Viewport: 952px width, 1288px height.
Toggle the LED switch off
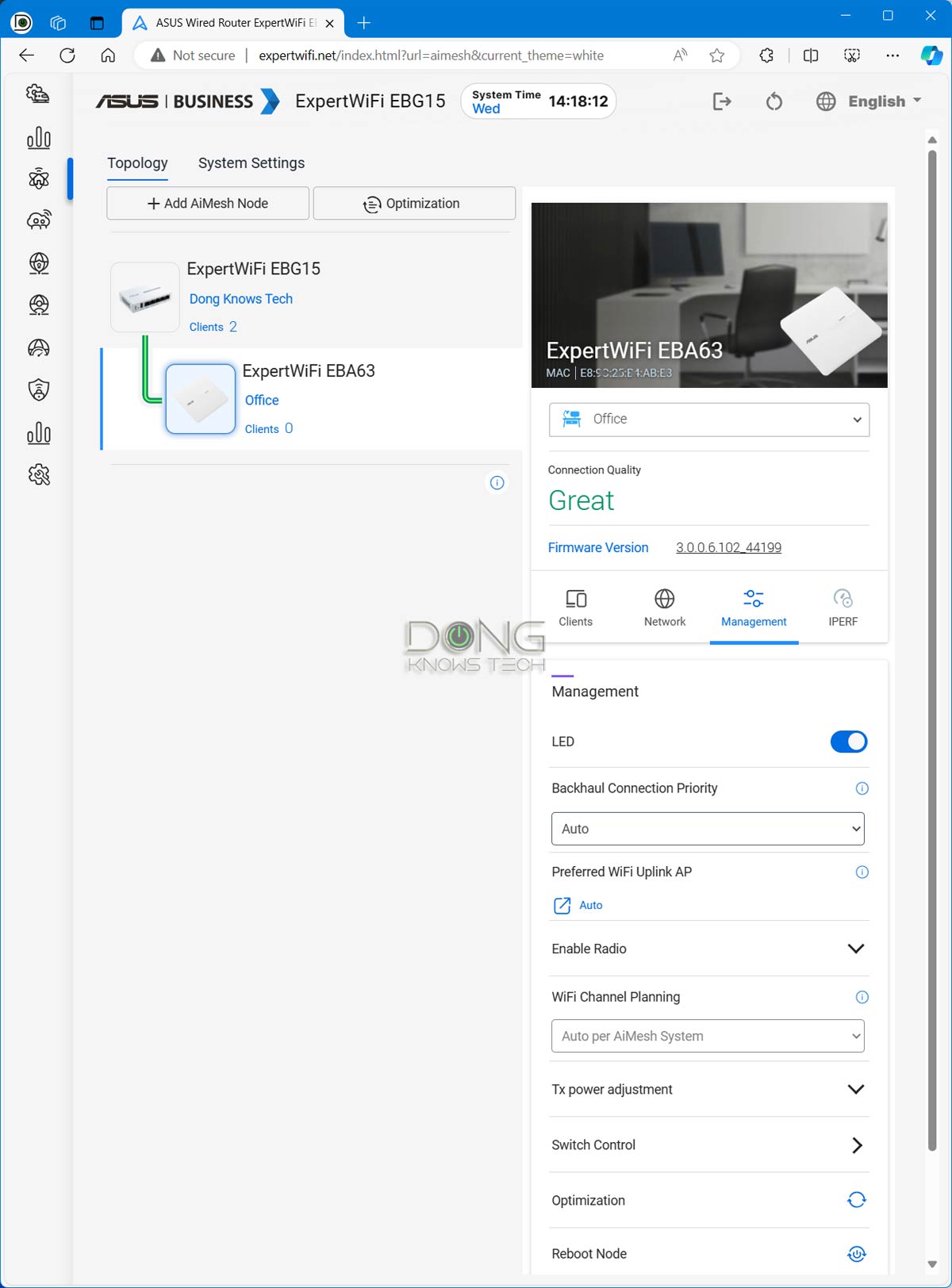(849, 742)
